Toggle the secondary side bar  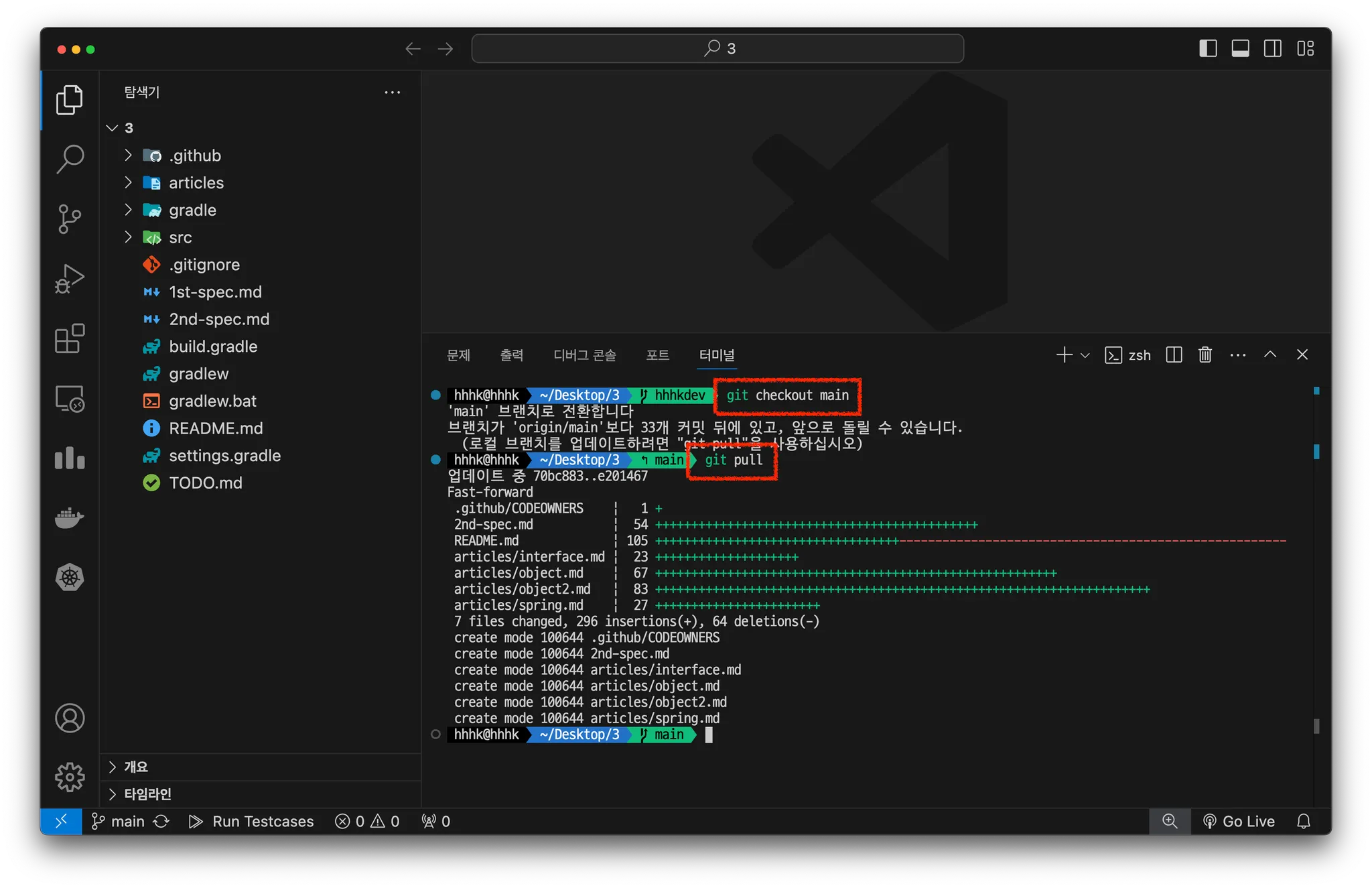tap(1272, 48)
